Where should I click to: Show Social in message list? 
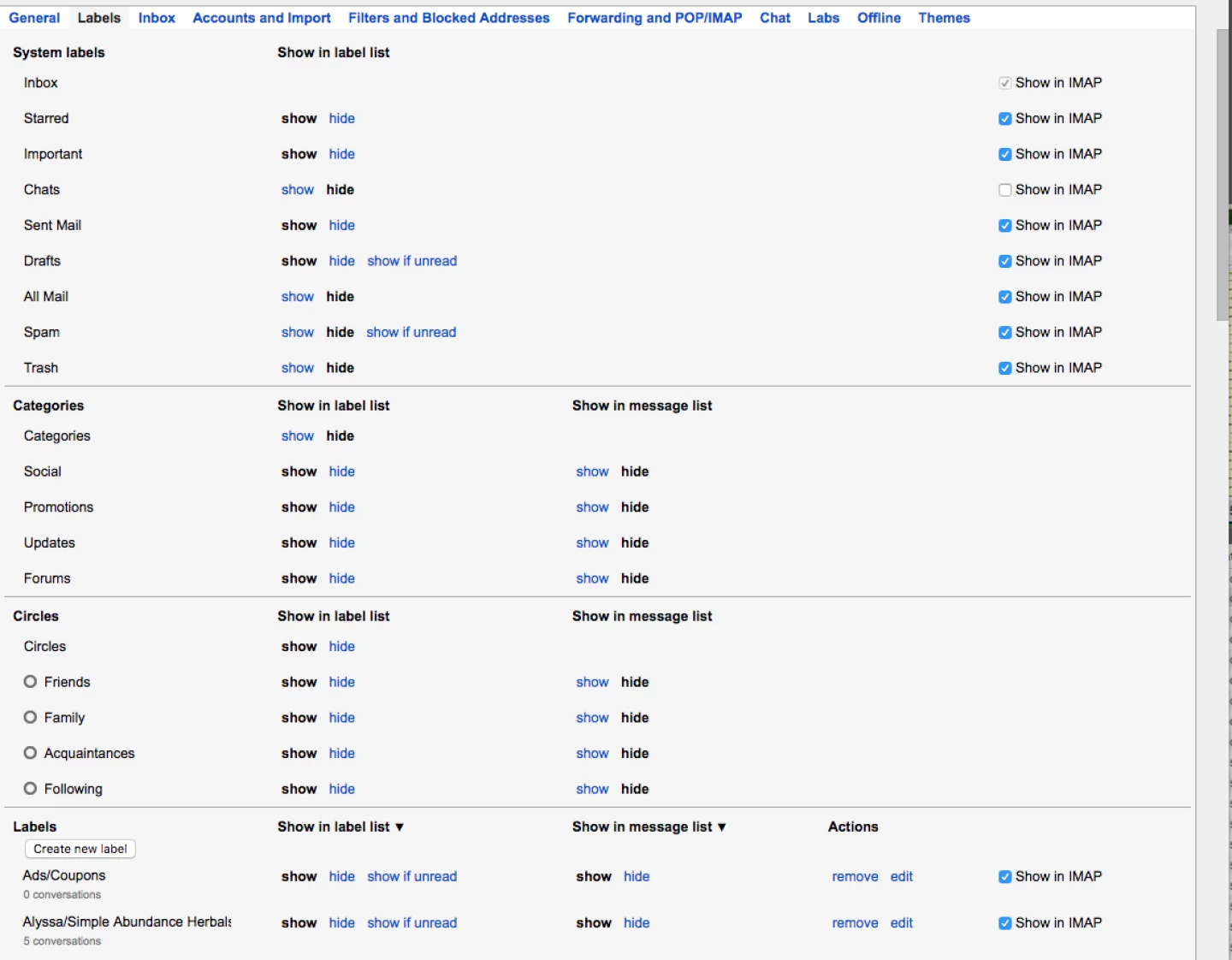(592, 471)
